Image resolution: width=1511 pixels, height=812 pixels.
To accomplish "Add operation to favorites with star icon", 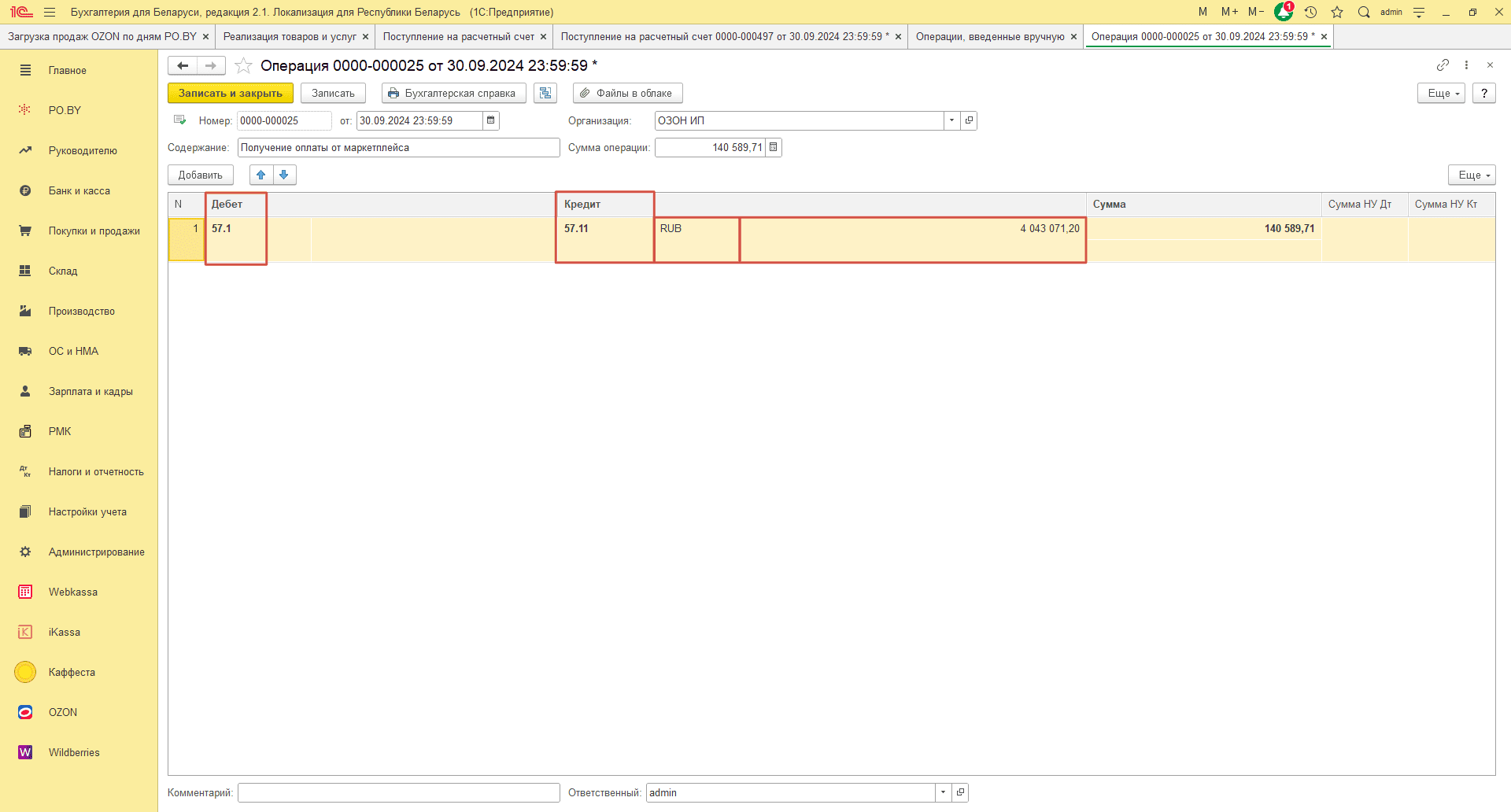I will pos(243,65).
